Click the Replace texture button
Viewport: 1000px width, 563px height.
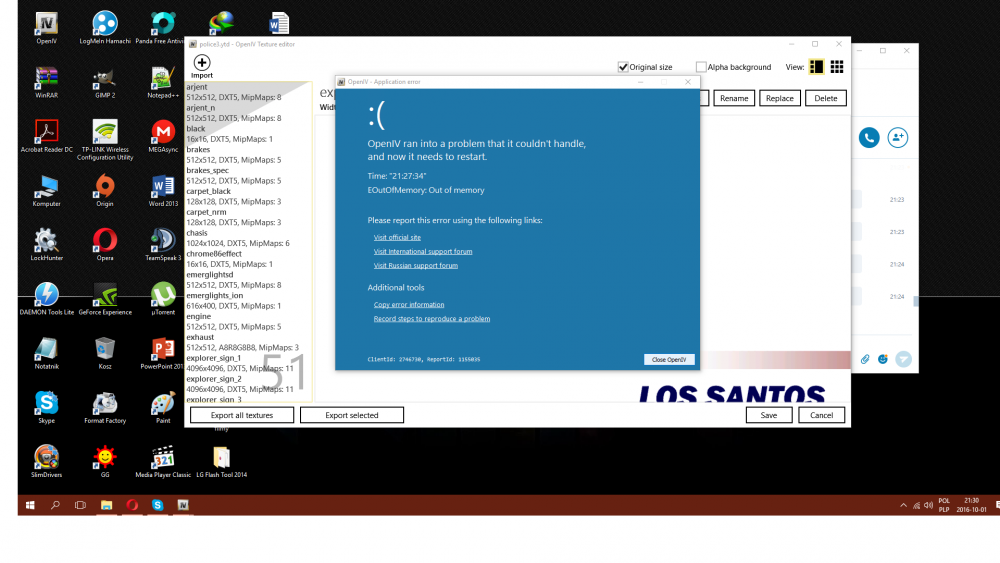[x=779, y=98]
